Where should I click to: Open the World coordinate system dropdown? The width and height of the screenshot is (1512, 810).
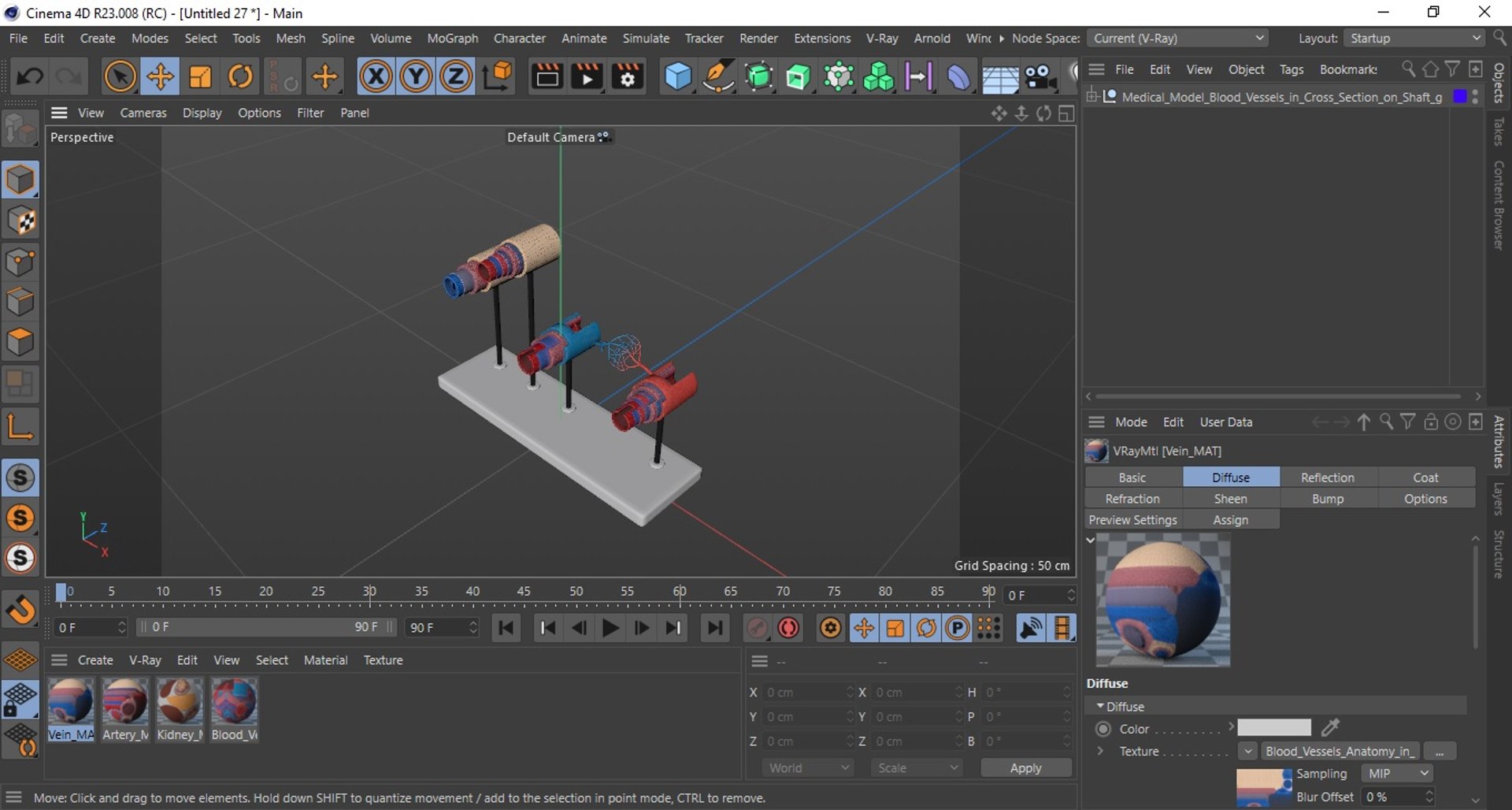click(808, 767)
